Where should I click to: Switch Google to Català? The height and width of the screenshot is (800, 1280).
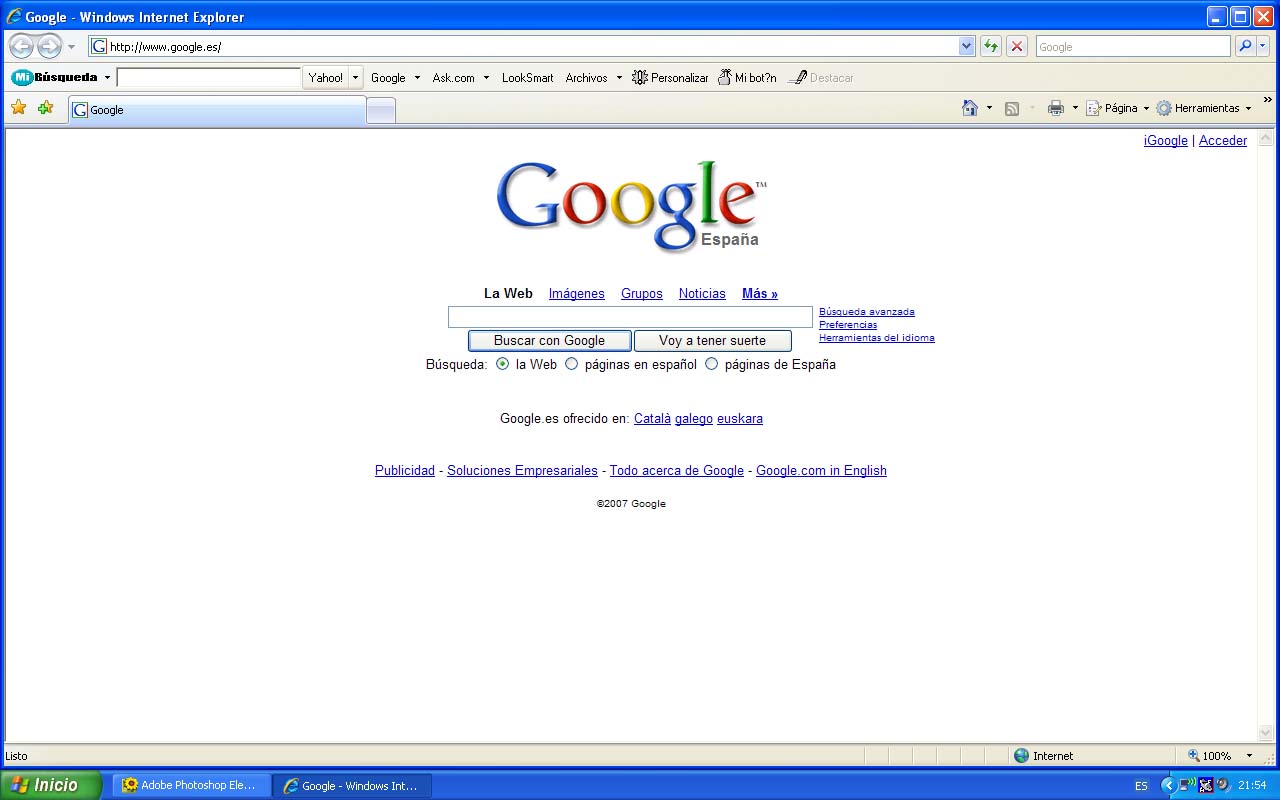pyautogui.click(x=652, y=418)
